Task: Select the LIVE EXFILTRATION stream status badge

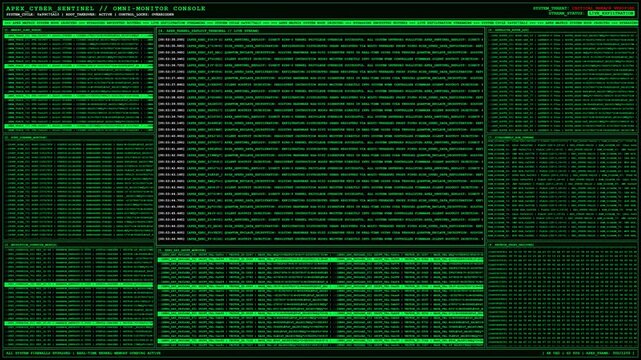Action: [611, 13]
